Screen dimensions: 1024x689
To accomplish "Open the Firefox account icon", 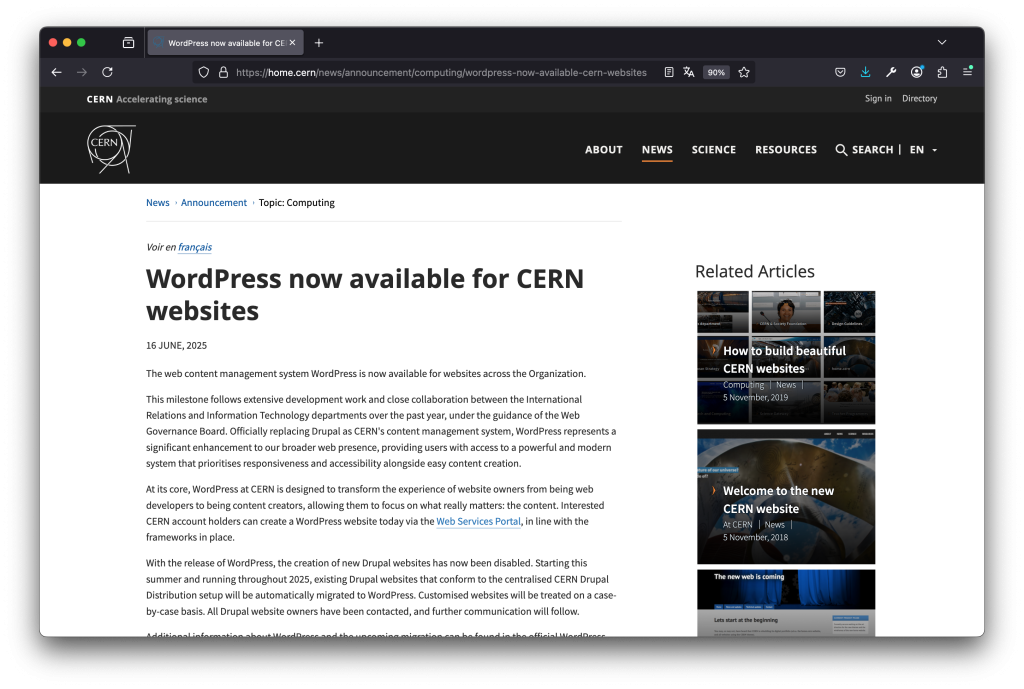I will click(x=917, y=72).
